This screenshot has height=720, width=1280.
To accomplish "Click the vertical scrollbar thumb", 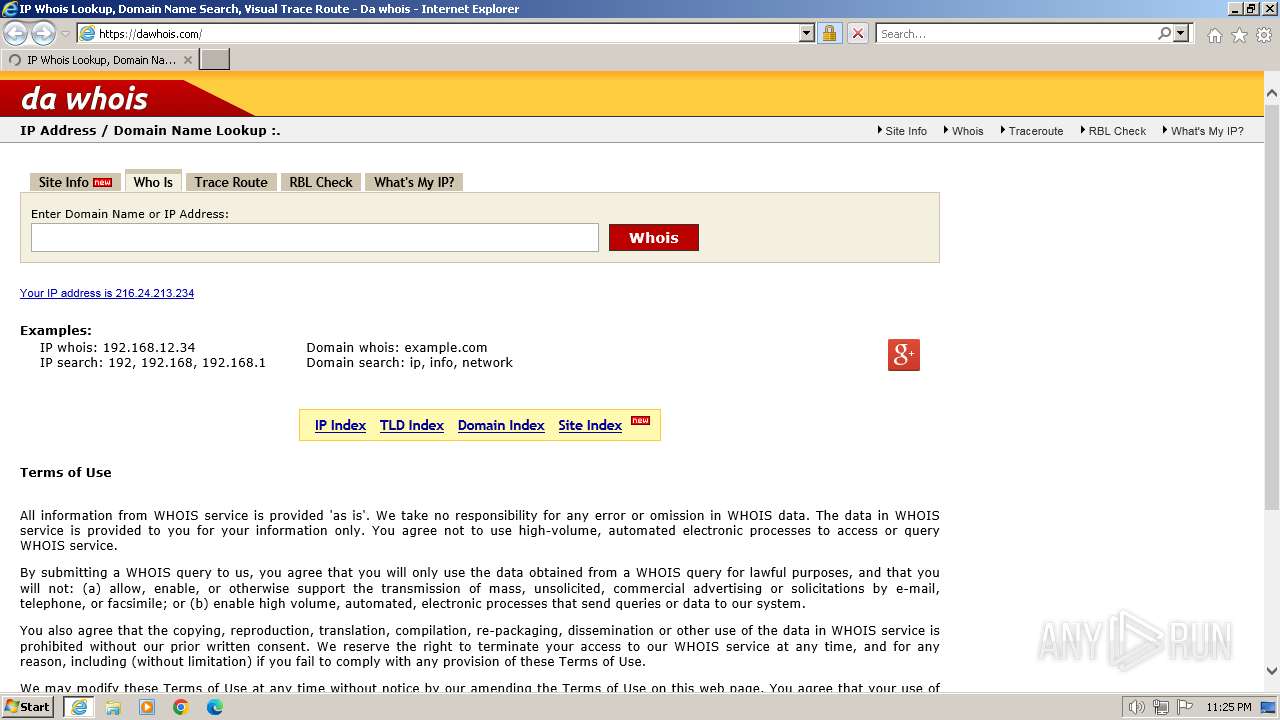I will pyautogui.click(x=1271, y=305).
